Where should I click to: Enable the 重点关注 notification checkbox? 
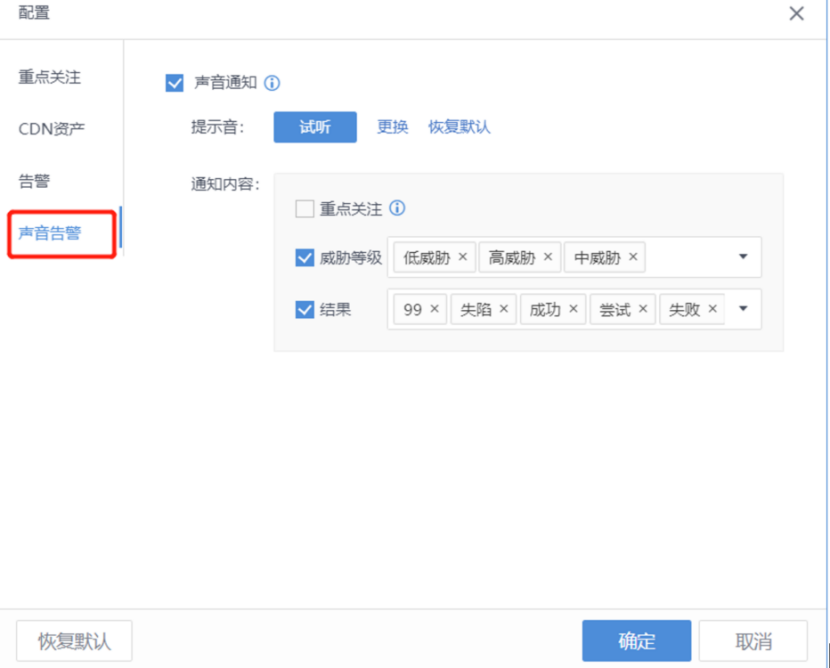(305, 209)
